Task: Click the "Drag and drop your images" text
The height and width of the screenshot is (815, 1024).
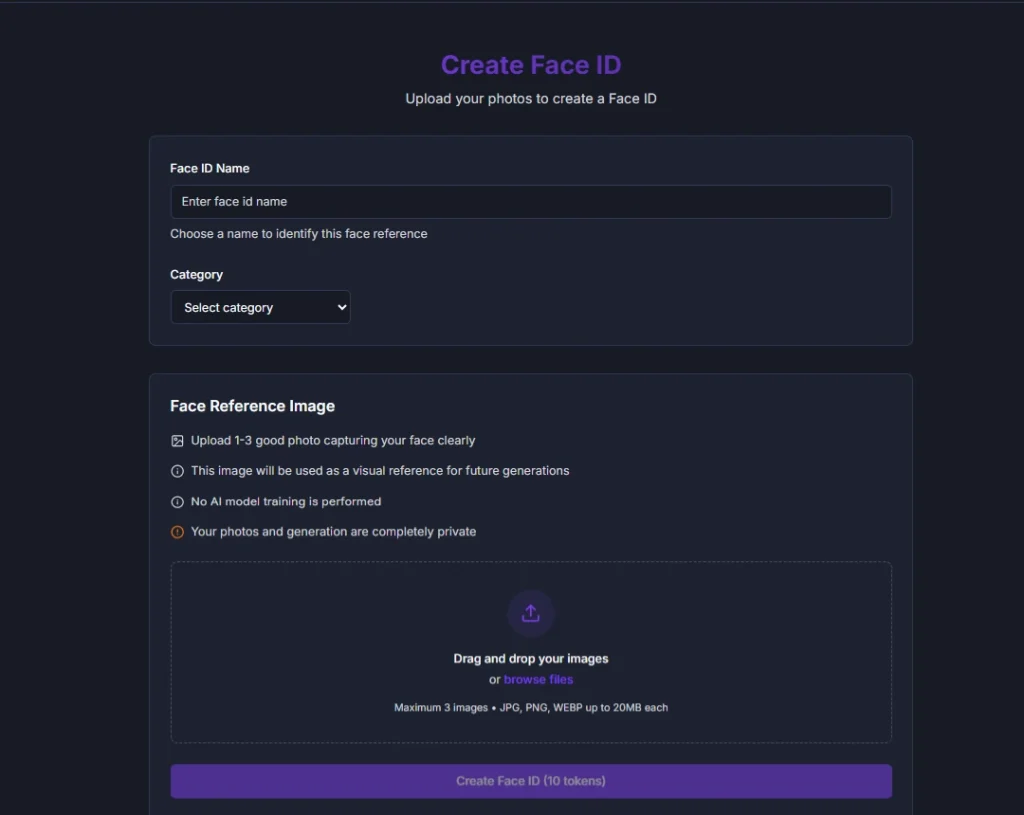Action: pyautogui.click(x=531, y=659)
